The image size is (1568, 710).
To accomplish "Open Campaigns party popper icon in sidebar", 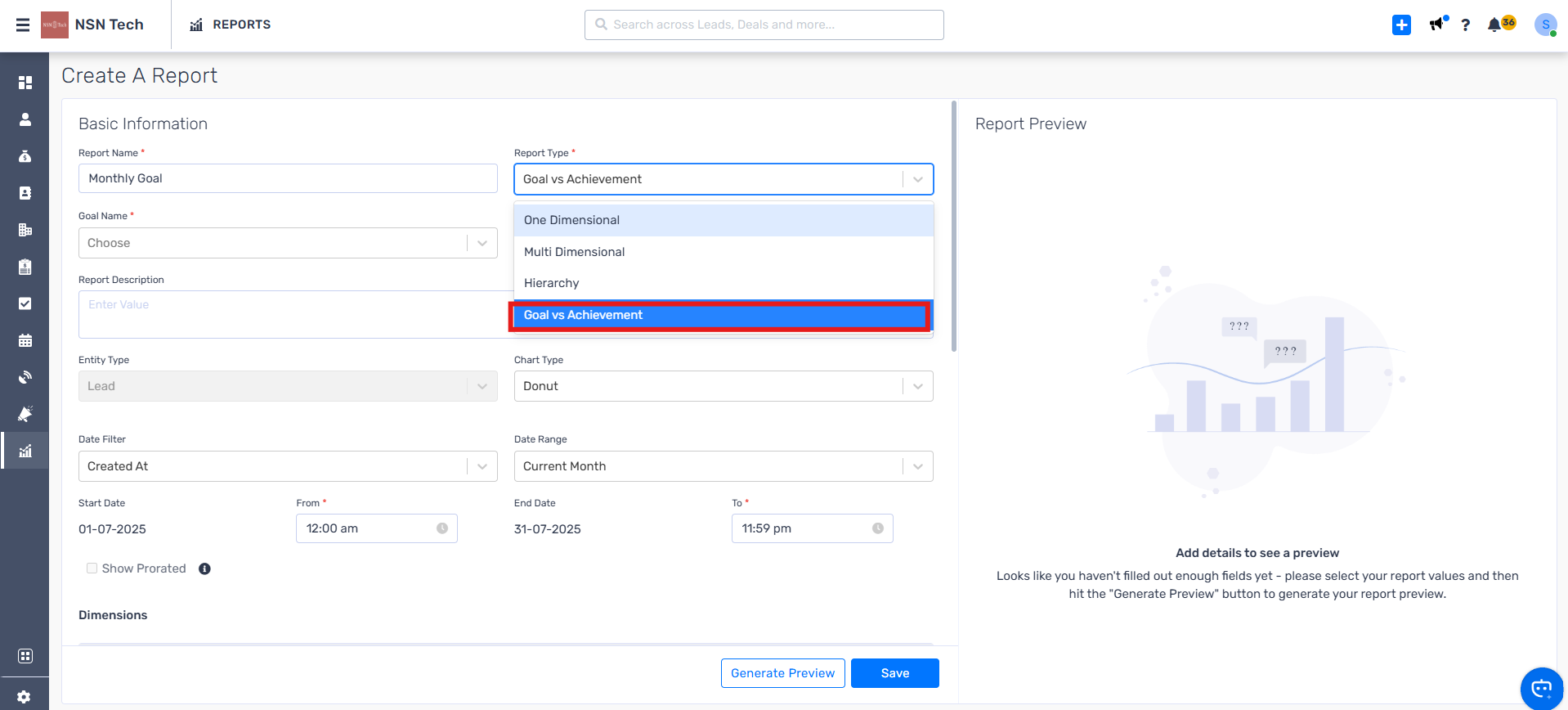I will point(25,414).
